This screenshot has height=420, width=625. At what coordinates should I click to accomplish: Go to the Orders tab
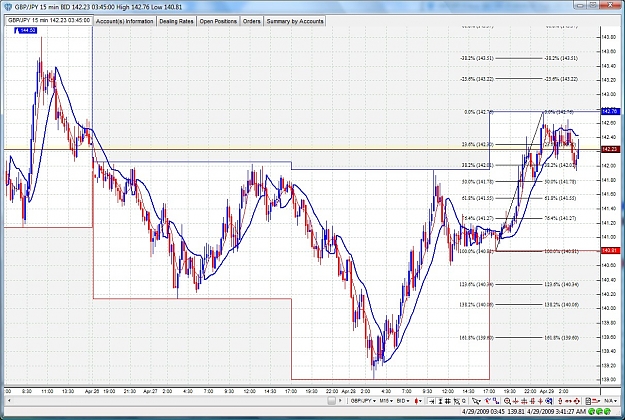tap(252, 21)
